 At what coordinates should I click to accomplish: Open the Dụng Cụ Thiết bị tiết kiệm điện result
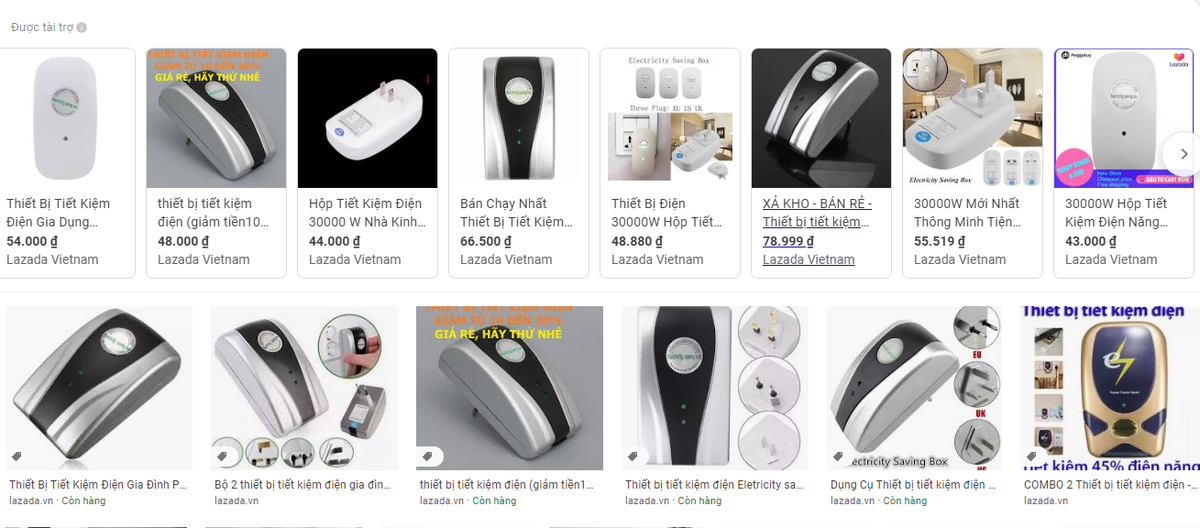click(x=913, y=485)
